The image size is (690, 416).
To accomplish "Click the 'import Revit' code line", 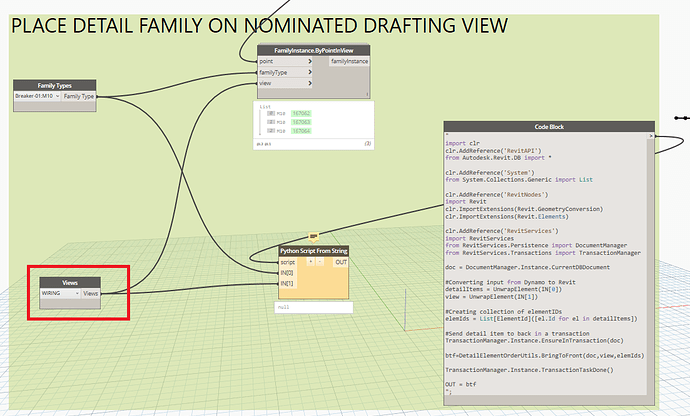I will click(x=466, y=201).
